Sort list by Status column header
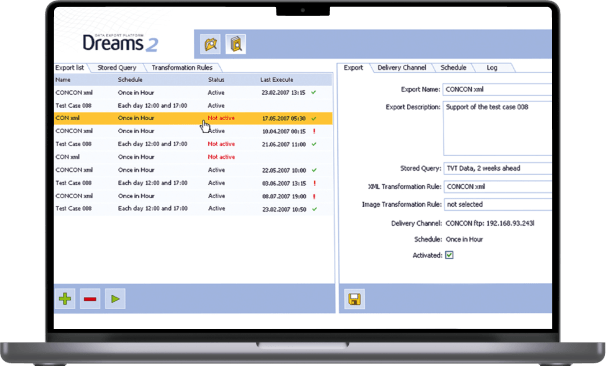606x366 pixels. point(216,80)
